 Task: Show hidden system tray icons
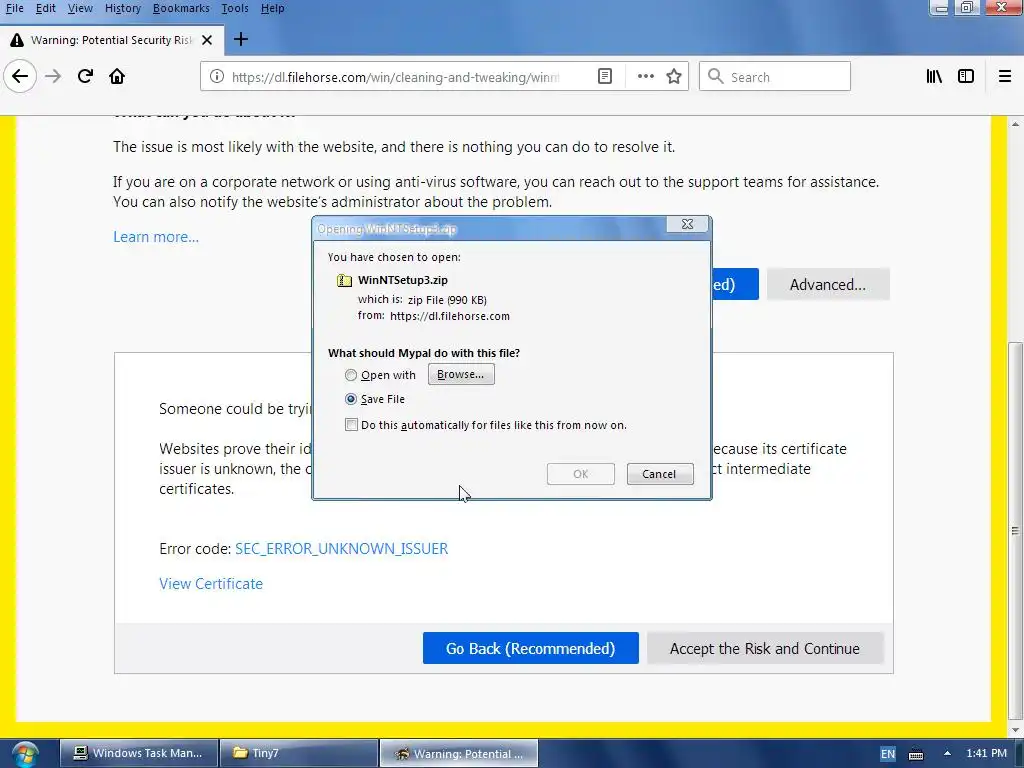(947, 753)
